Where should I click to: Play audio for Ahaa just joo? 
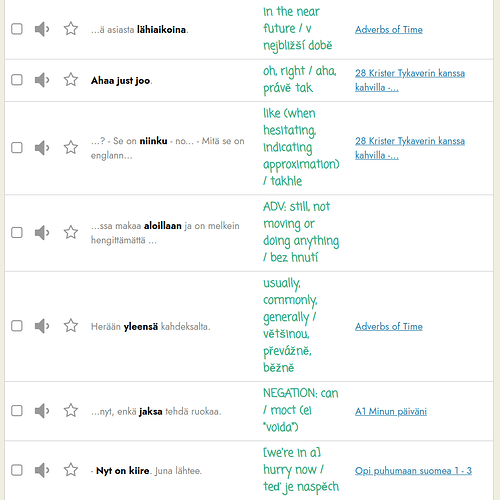tap(42, 80)
